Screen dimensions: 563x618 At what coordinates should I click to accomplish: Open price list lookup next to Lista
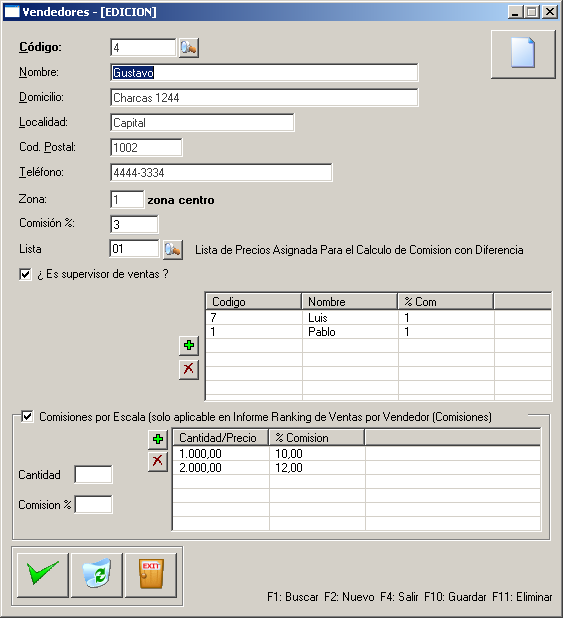[173, 250]
